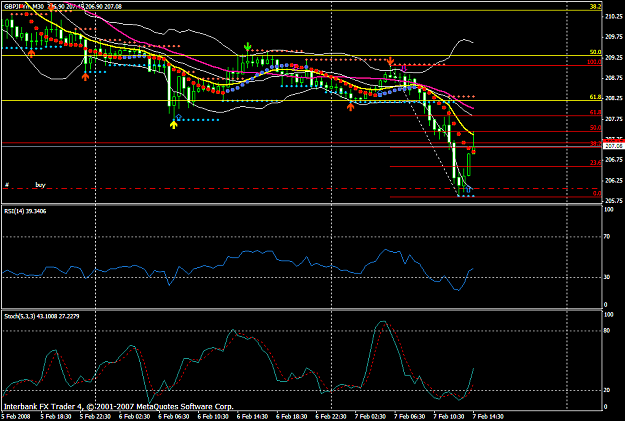The image size is (625, 421).
Task: Click the yellow 38.2 Fibonacci label
Action: tap(596, 7)
